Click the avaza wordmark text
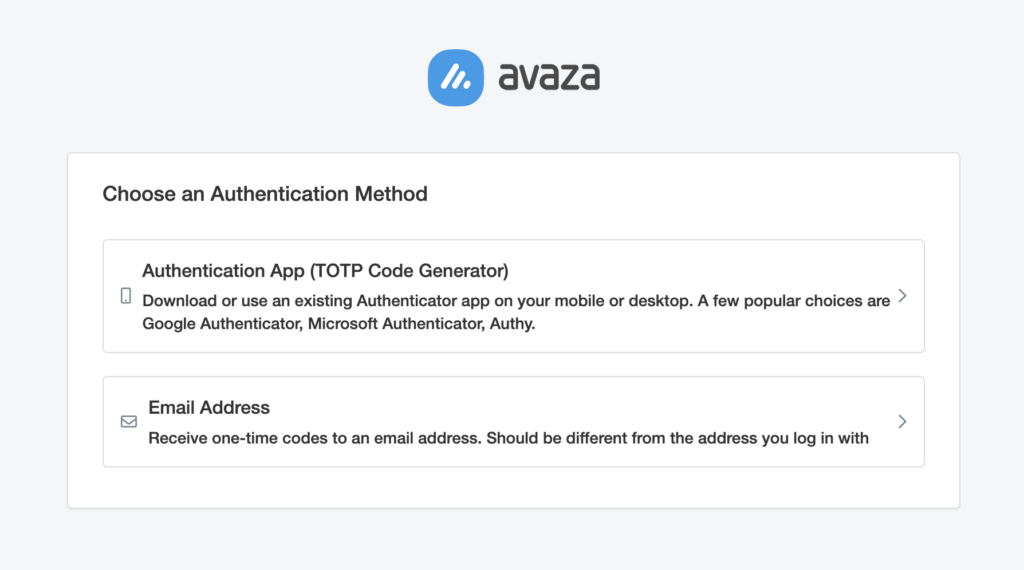 pos(549,77)
